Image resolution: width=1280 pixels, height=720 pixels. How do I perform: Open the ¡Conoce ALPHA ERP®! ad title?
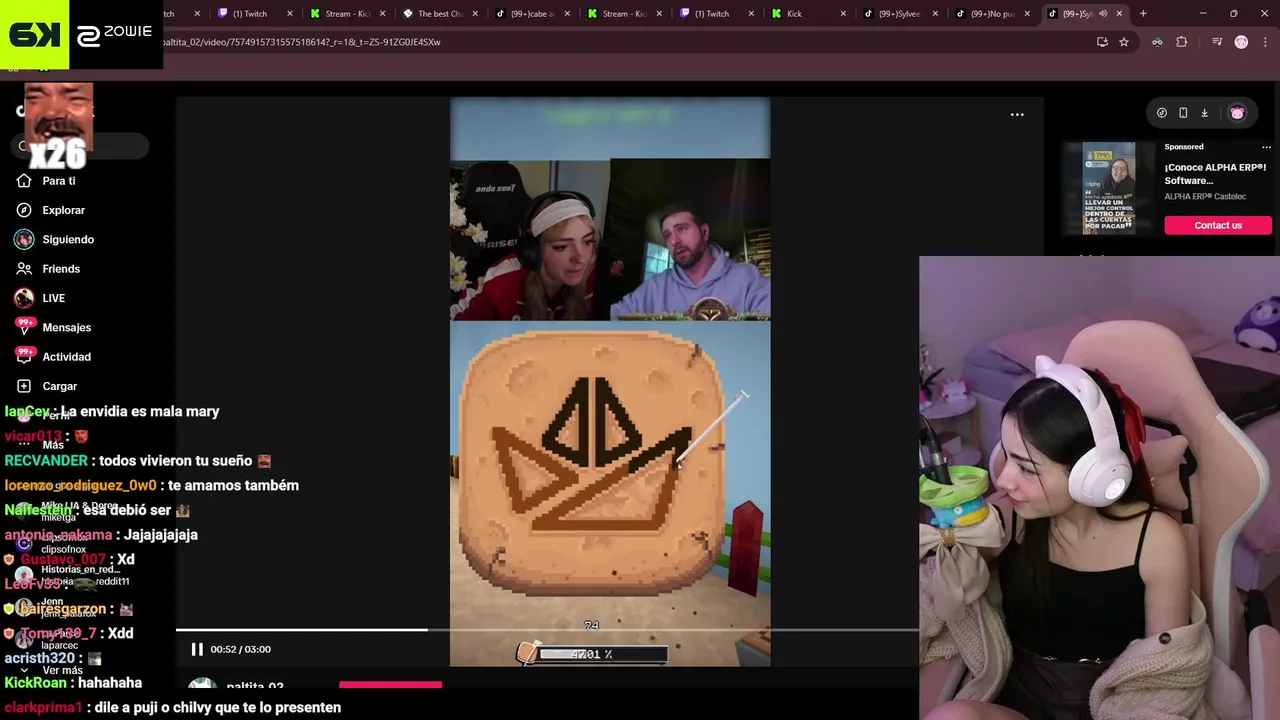click(1215, 174)
